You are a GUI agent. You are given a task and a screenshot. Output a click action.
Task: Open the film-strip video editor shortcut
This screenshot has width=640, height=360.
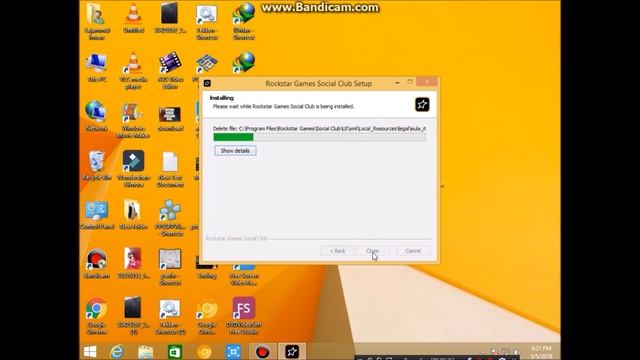click(x=170, y=71)
